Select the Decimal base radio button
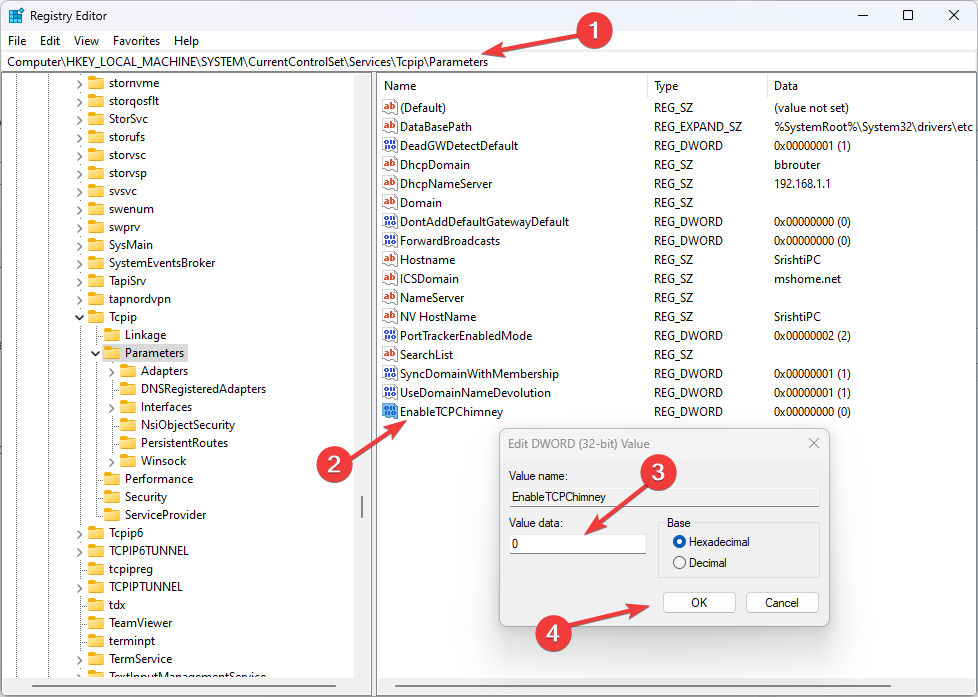 click(x=679, y=563)
